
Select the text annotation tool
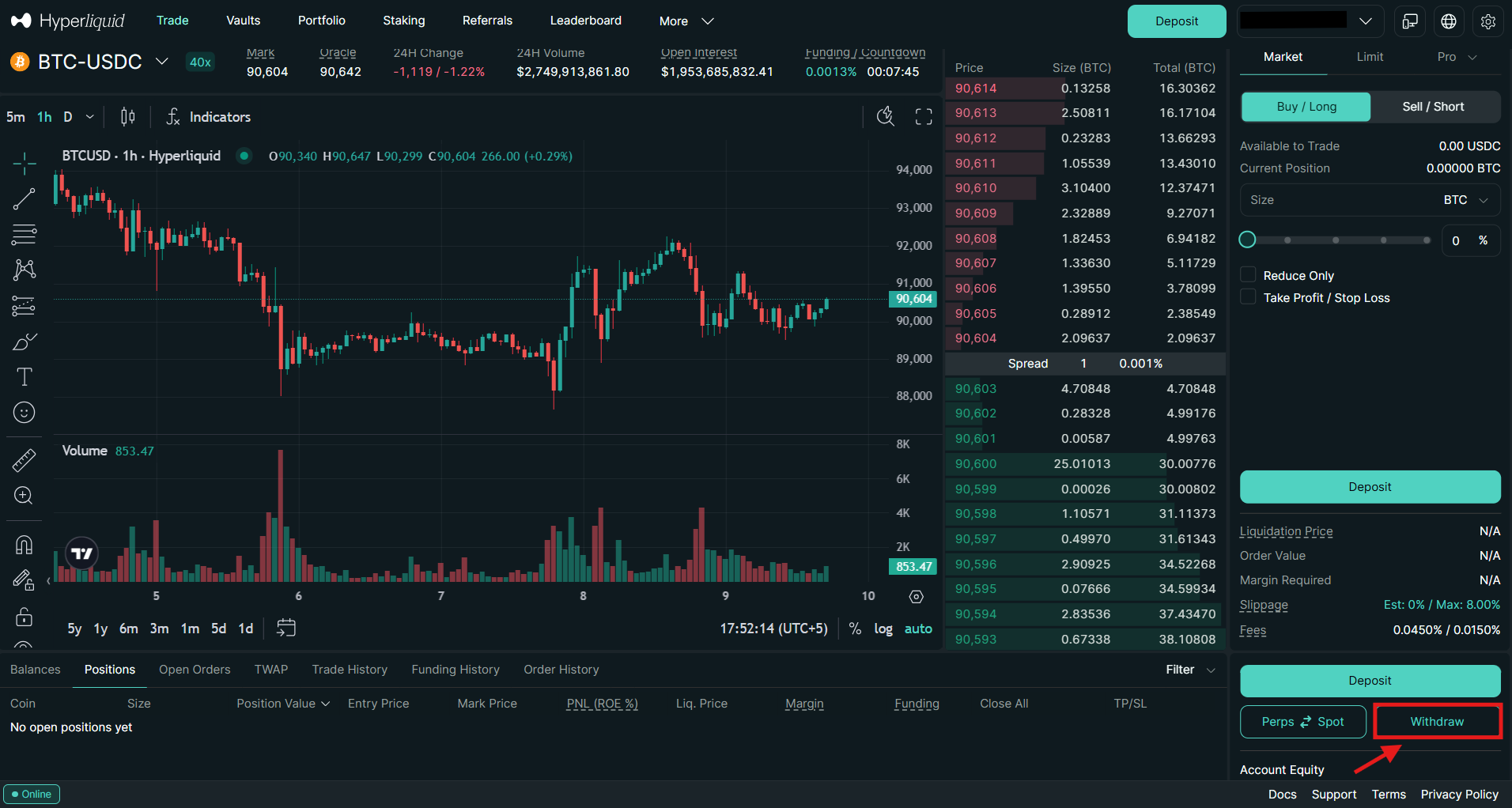tap(24, 377)
